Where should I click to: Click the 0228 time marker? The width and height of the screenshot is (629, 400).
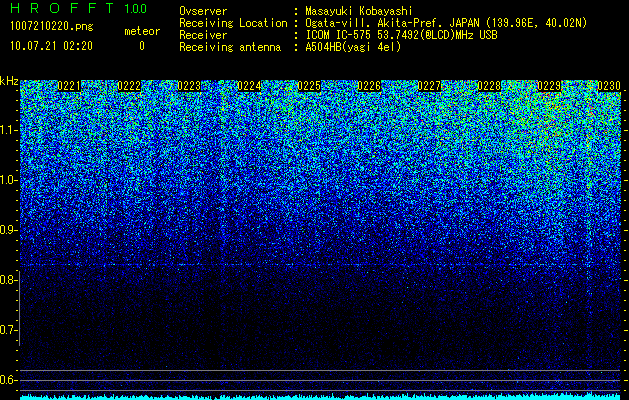[489, 86]
